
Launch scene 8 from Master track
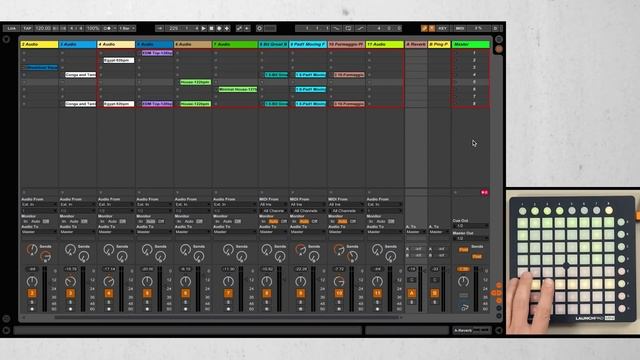pyautogui.click(x=471, y=104)
